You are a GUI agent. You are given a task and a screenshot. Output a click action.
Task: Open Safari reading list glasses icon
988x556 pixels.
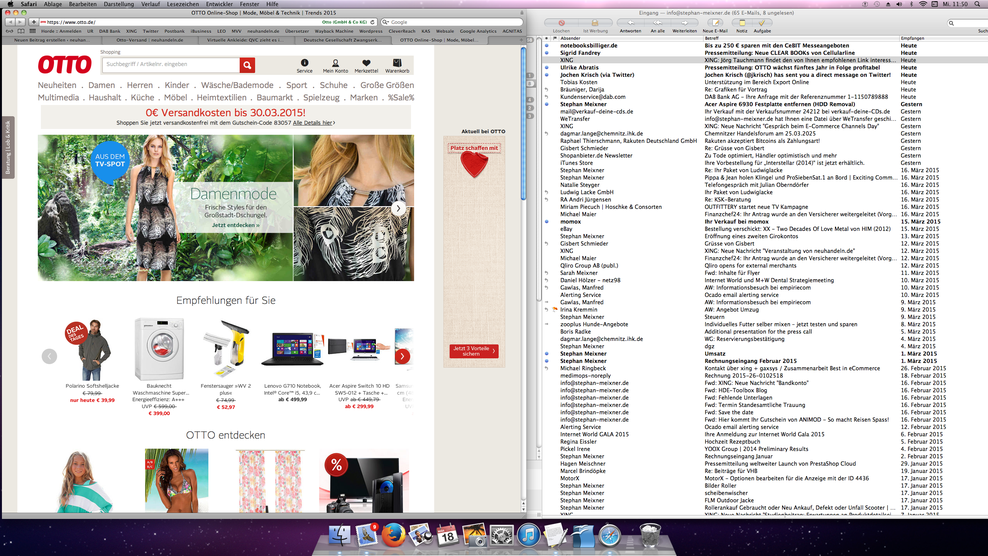pos(10,31)
